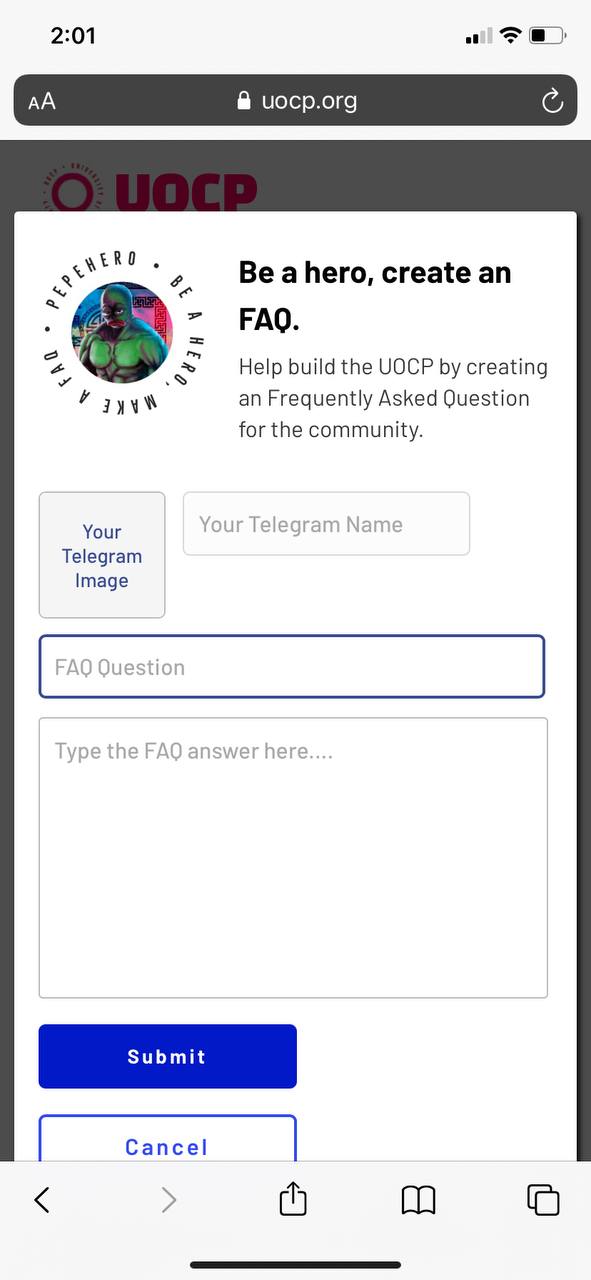
Task: Open the Safari share sheet icon
Action: click(x=293, y=1198)
